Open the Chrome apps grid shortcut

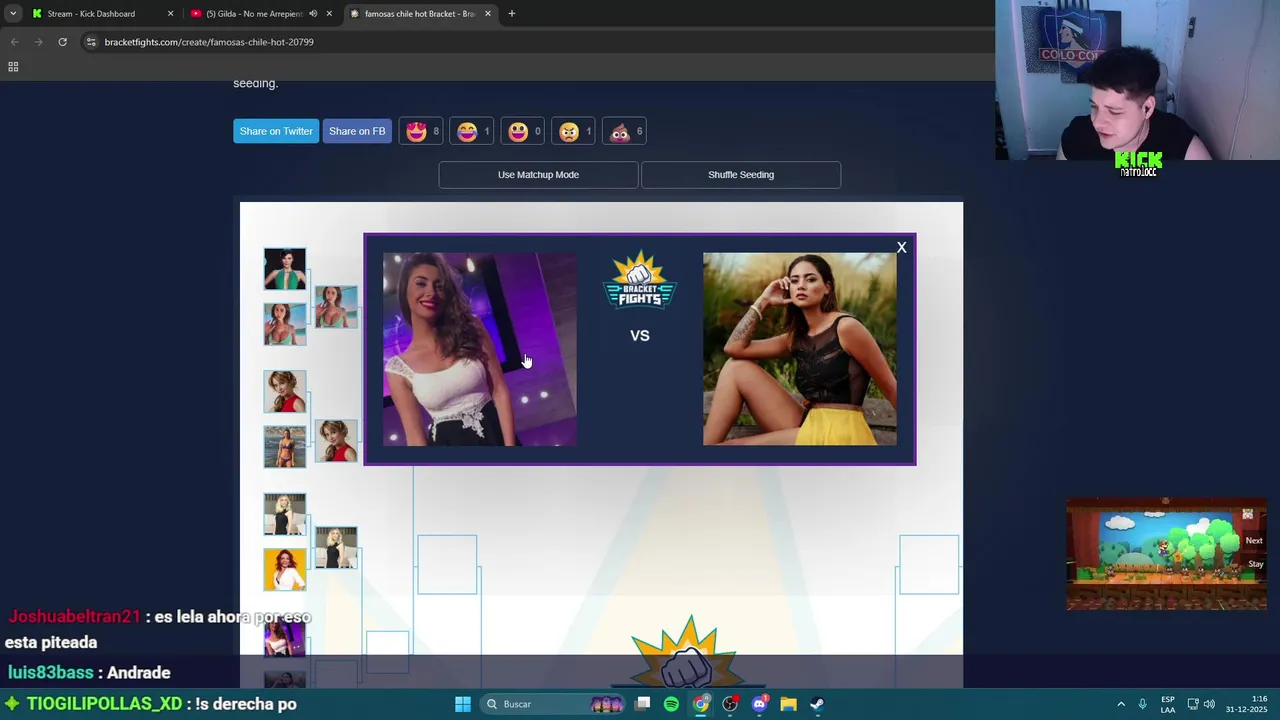(x=13, y=67)
